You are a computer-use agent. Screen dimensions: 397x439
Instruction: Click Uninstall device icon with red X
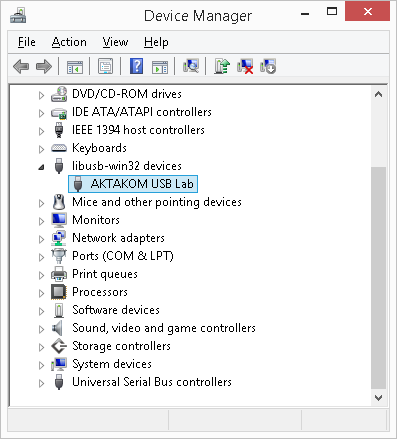click(x=245, y=66)
